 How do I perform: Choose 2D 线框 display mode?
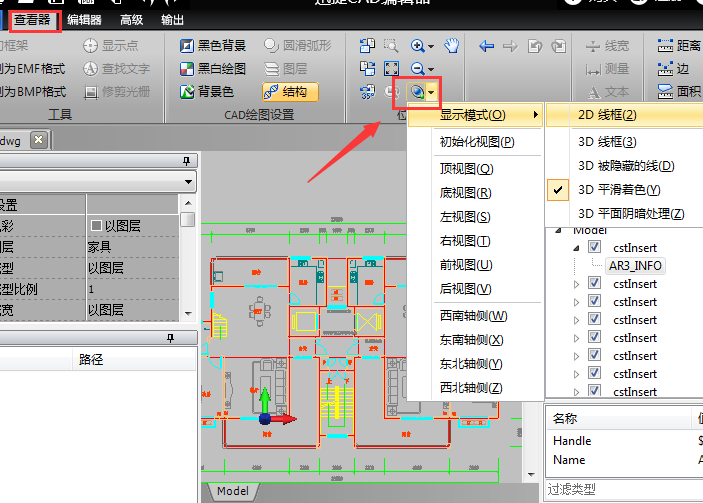pyautogui.click(x=607, y=115)
